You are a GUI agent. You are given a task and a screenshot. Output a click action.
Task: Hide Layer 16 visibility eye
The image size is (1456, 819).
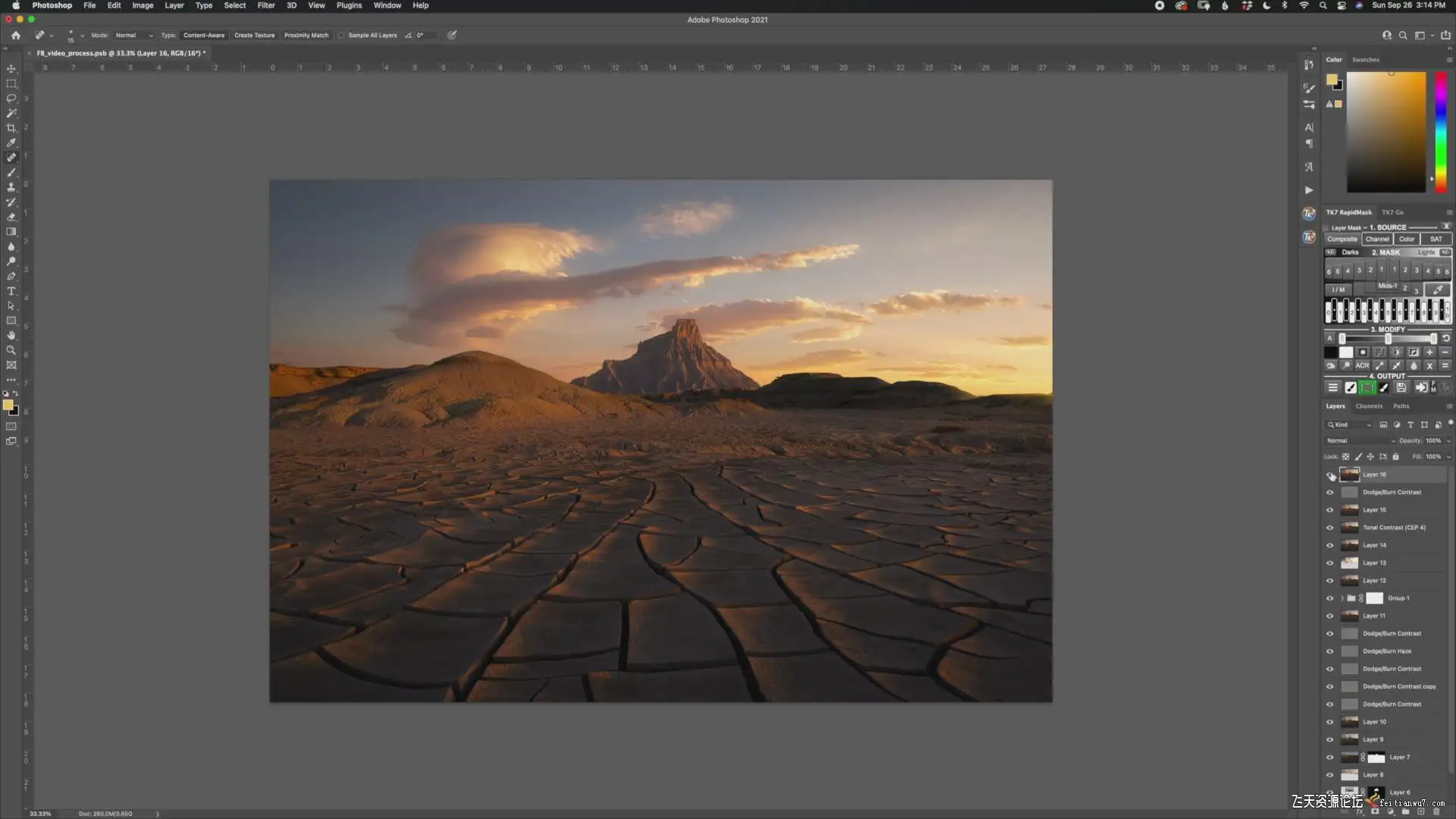click(x=1330, y=475)
